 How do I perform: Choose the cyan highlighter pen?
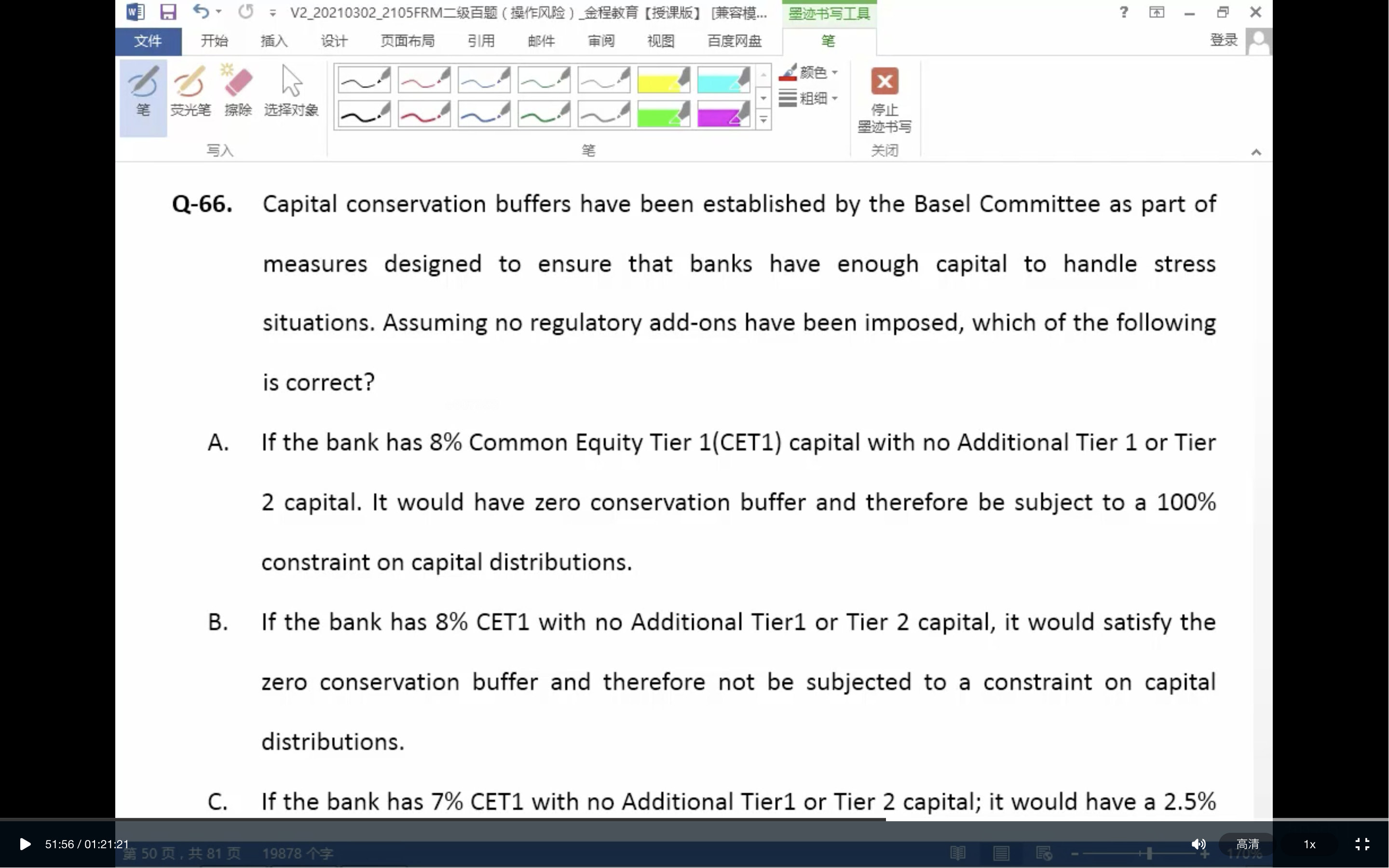point(723,80)
